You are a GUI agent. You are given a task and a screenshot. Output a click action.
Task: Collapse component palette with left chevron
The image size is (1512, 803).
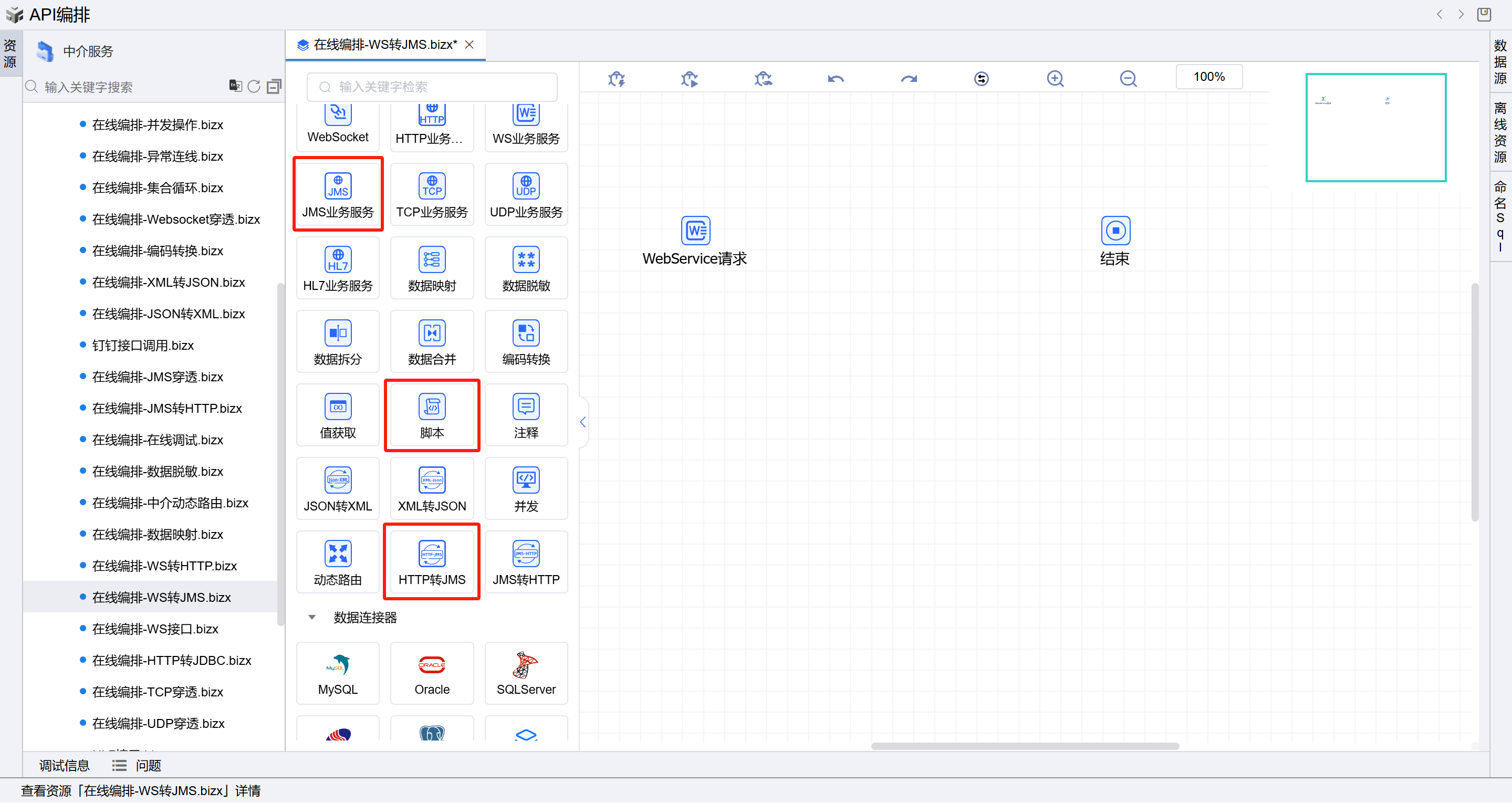[x=583, y=422]
